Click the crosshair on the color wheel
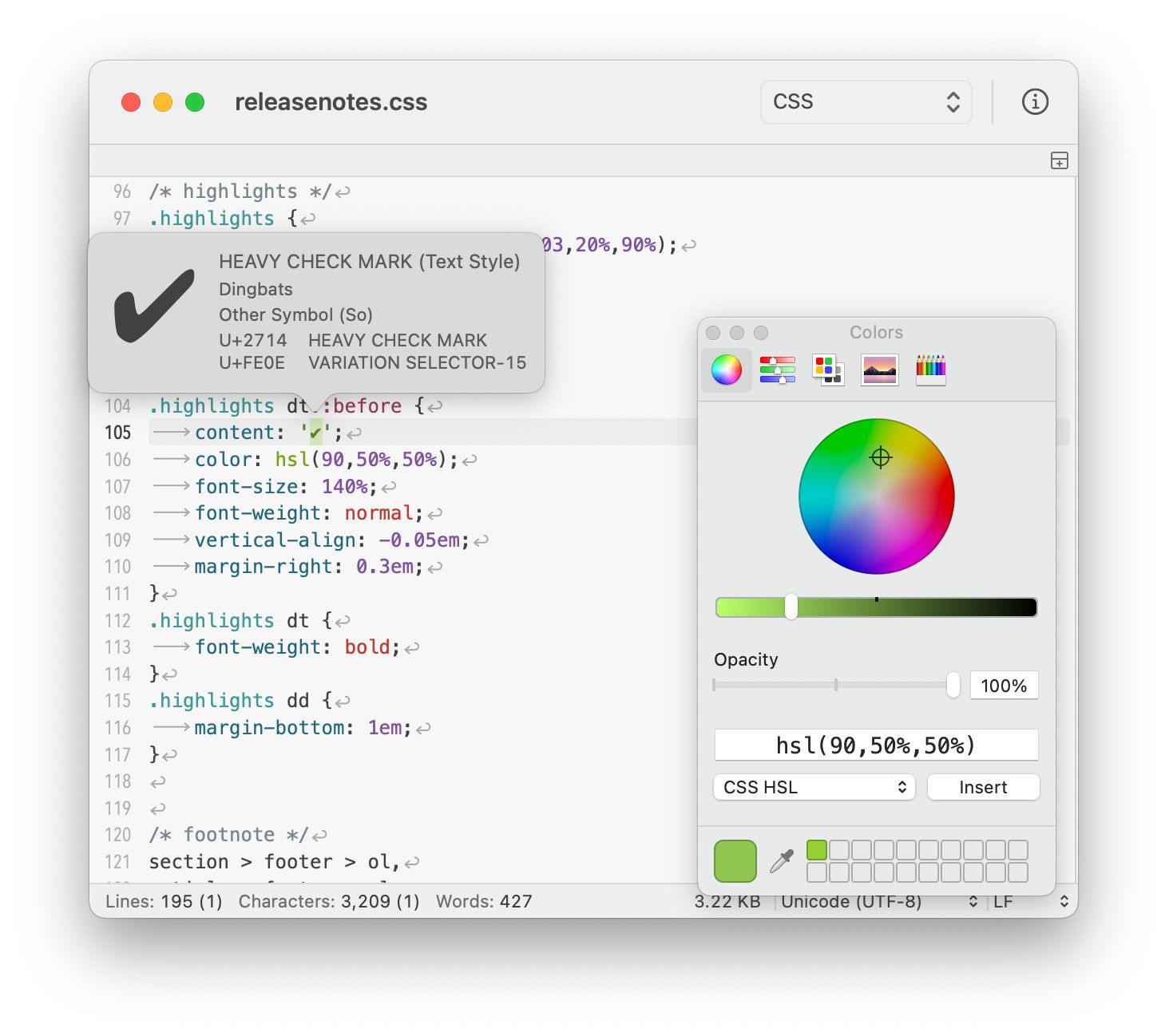The image size is (1169, 1036). click(x=881, y=457)
